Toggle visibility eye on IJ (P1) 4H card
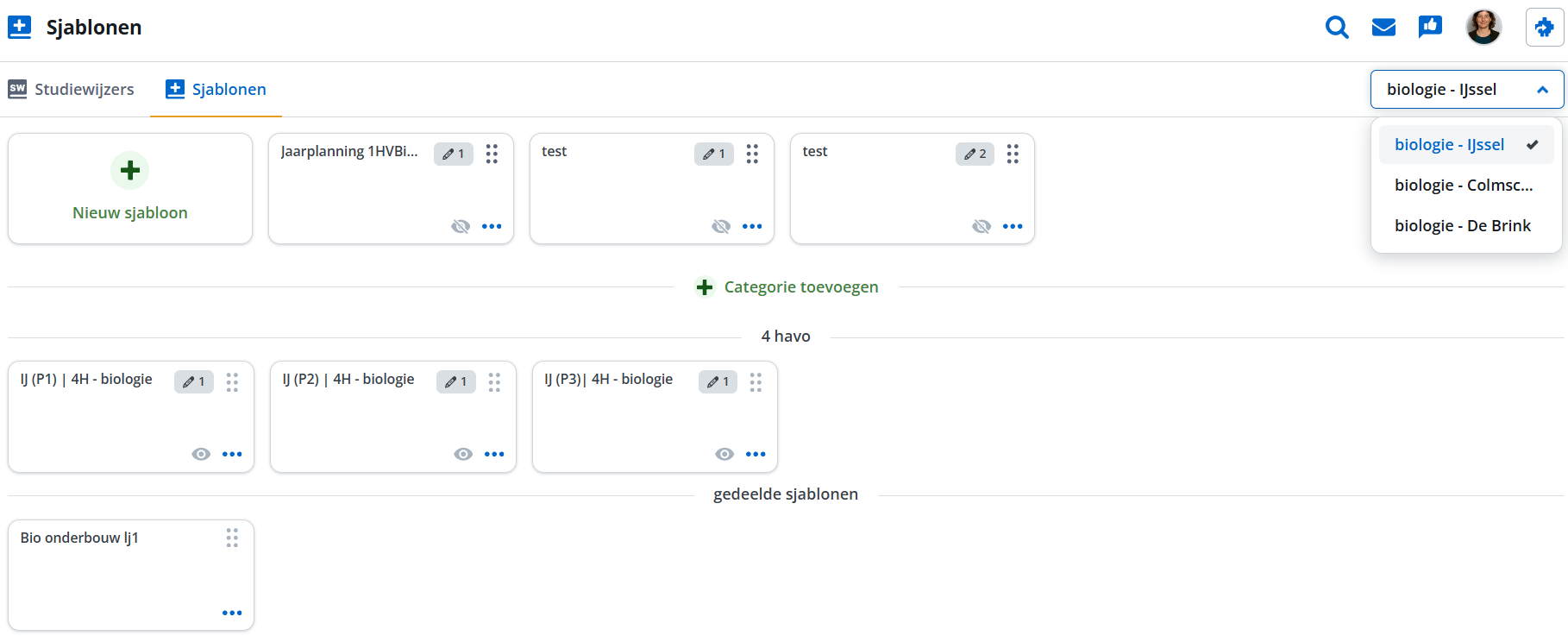The image size is (1568, 642). pyautogui.click(x=201, y=454)
